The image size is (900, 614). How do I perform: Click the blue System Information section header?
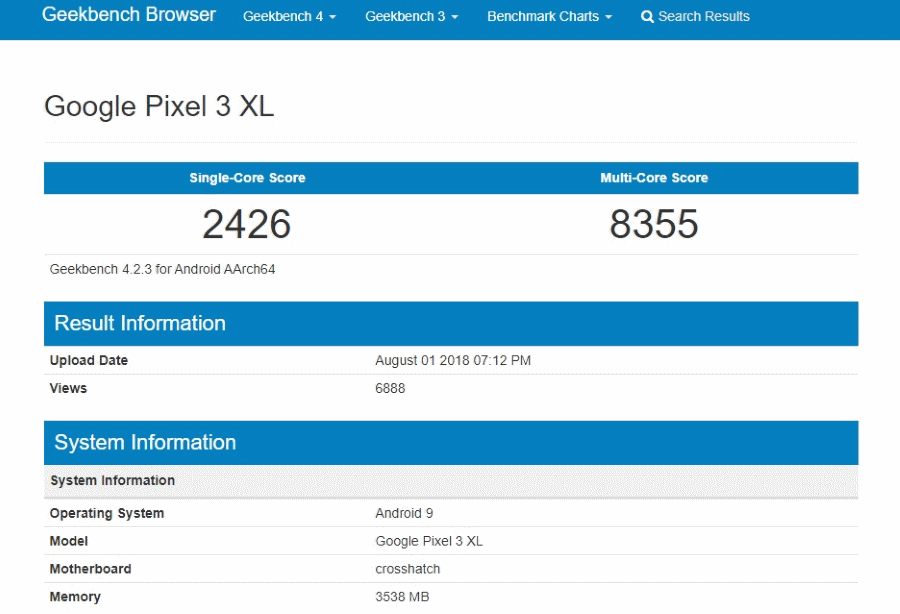tap(451, 443)
